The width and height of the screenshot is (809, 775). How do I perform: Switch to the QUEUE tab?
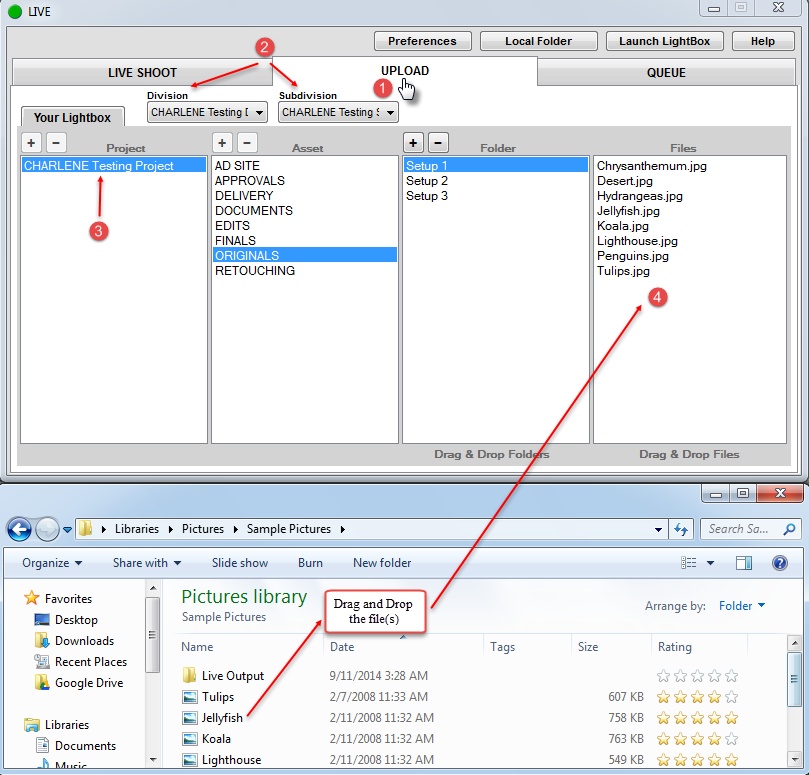tap(666, 72)
